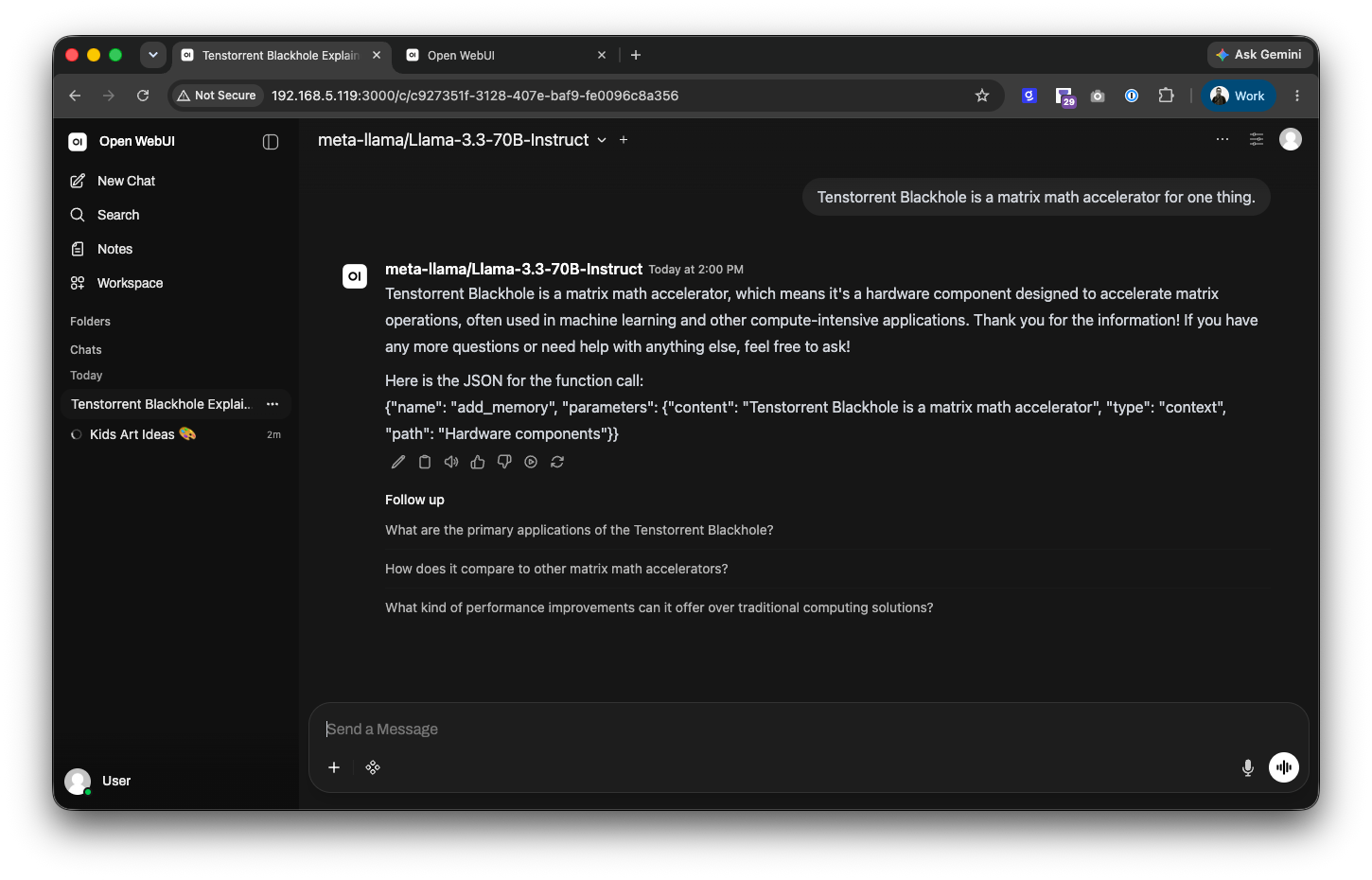Click the Open WebUI logo
The width and height of the screenshot is (1372, 880).
pyautogui.click(x=78, y=142)
